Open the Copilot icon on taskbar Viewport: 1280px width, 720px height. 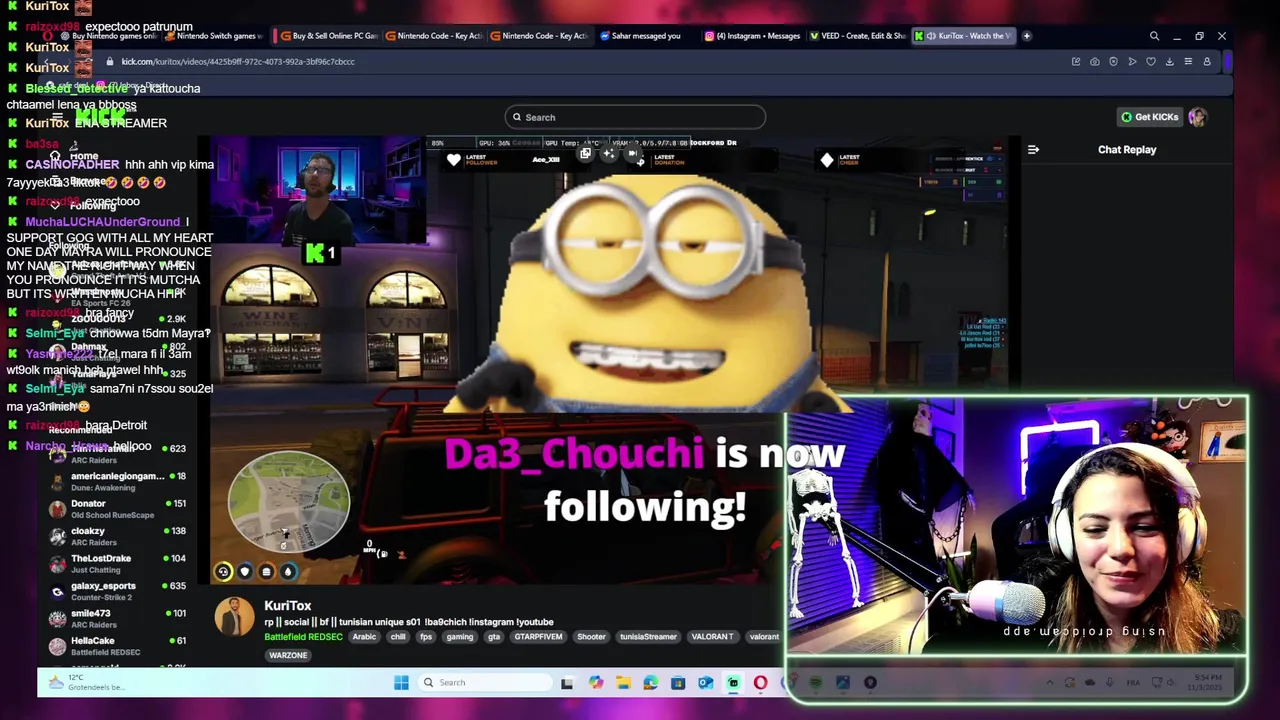596,683
